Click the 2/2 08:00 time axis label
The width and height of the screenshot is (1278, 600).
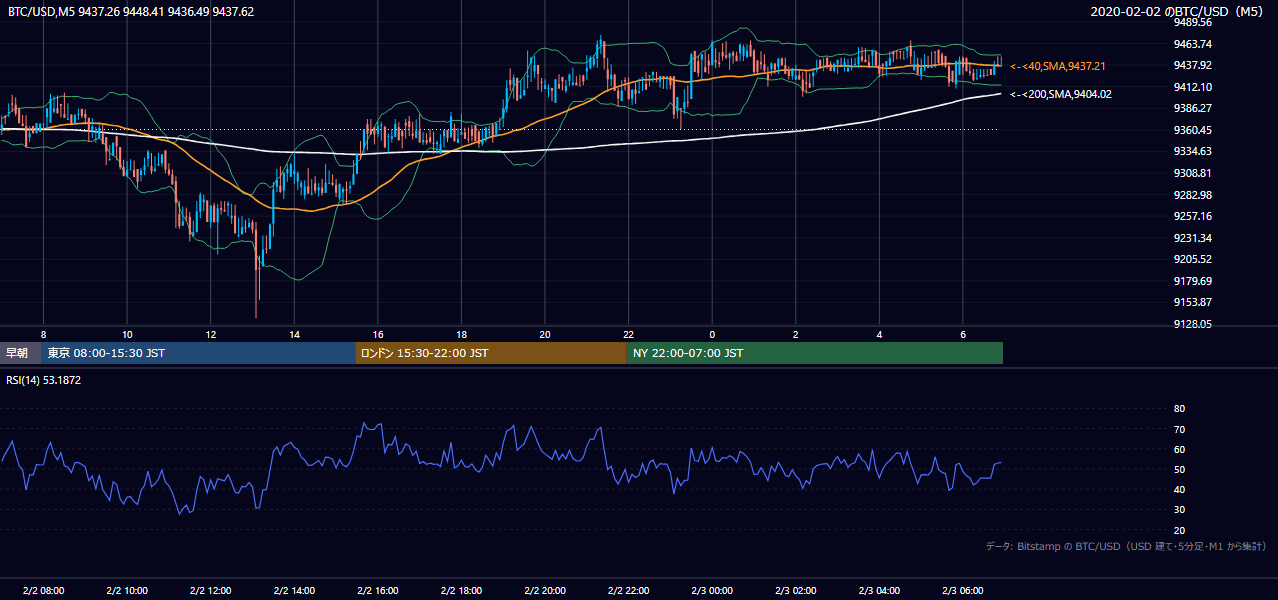(x=43, y=591)
